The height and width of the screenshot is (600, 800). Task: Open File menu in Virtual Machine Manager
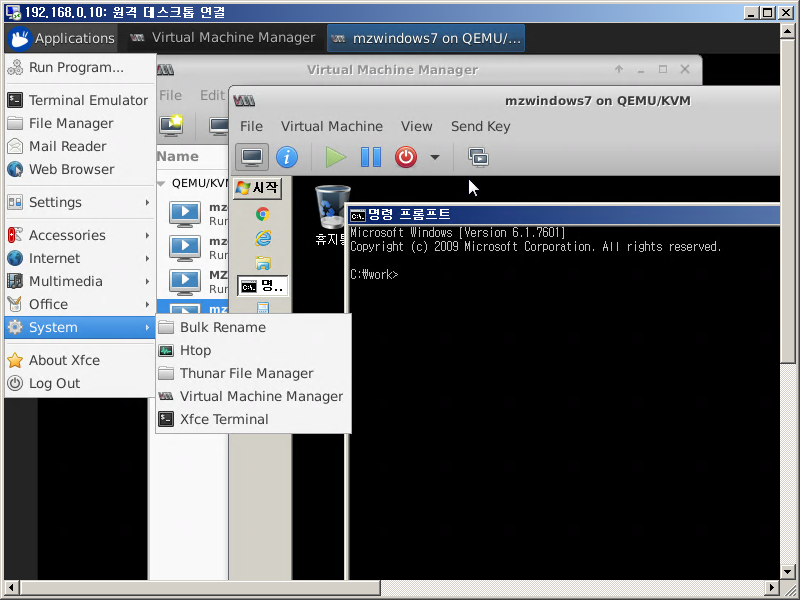[170, 95]
